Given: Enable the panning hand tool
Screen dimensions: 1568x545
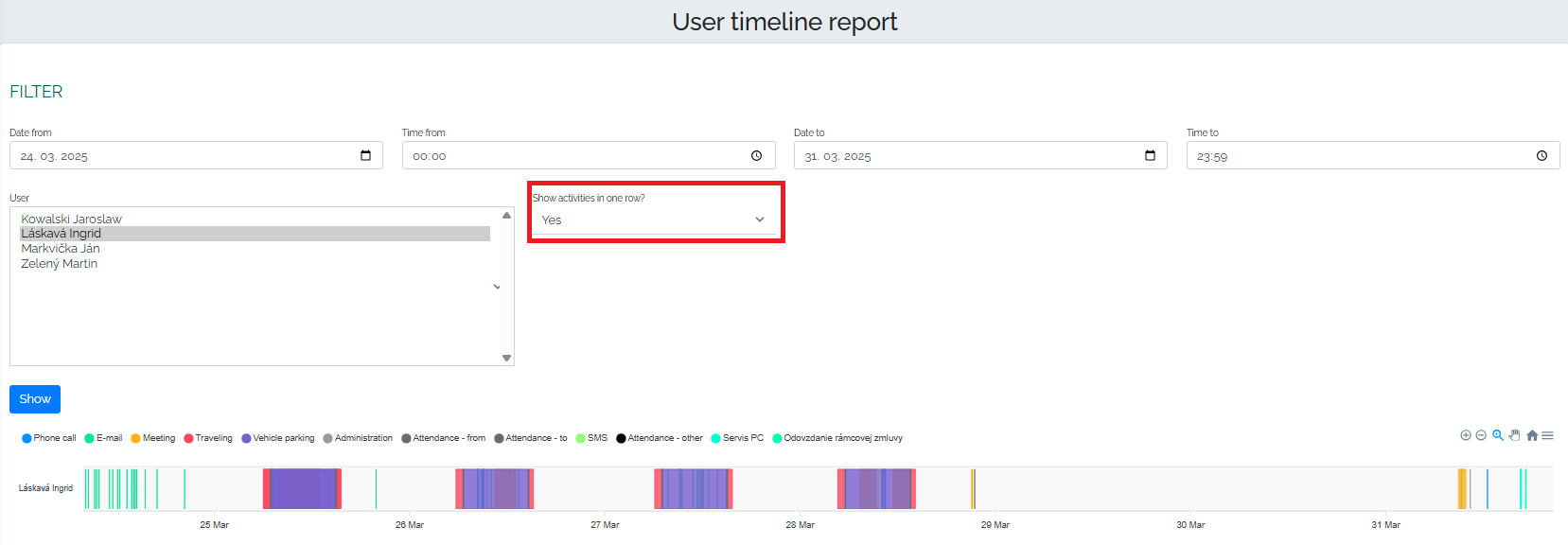Looking at the screenshot, I should coord(1515,435).
